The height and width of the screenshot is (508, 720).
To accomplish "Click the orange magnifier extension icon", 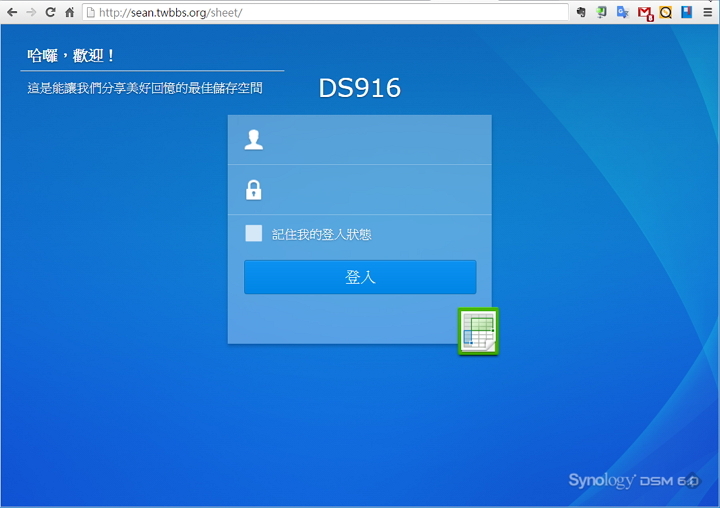I will click(x=665, y=12).
